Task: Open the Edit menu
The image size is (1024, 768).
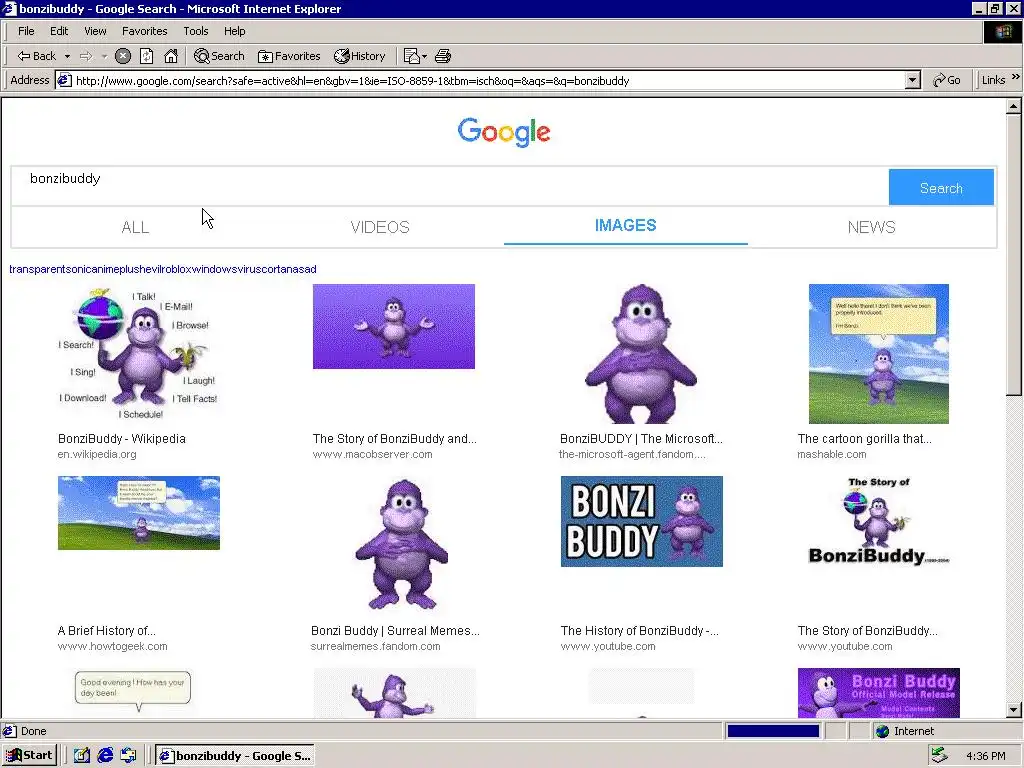Action: 59,31
